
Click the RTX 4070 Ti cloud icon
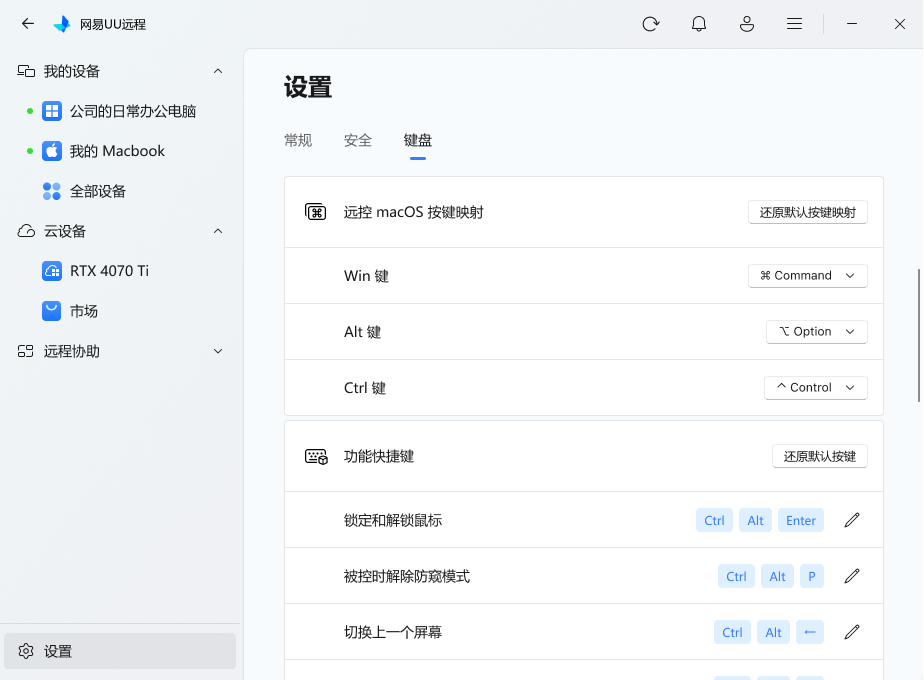(52, 271)
